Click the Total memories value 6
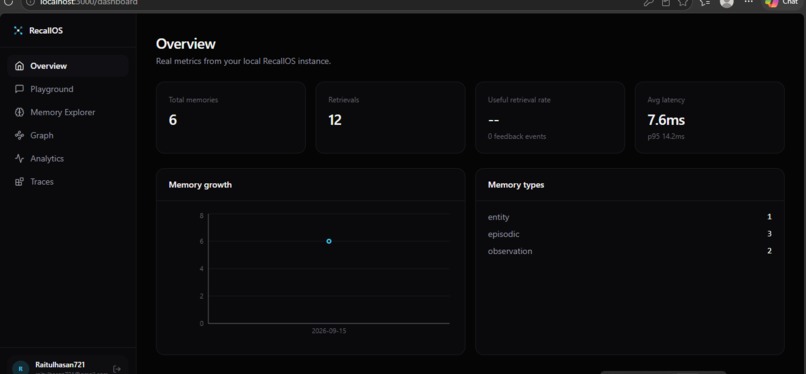This screenshot has width=806, height=374. click(173, 120)
